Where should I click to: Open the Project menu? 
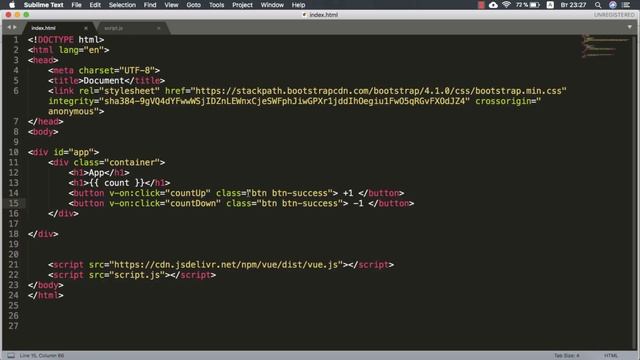[242, 5]
